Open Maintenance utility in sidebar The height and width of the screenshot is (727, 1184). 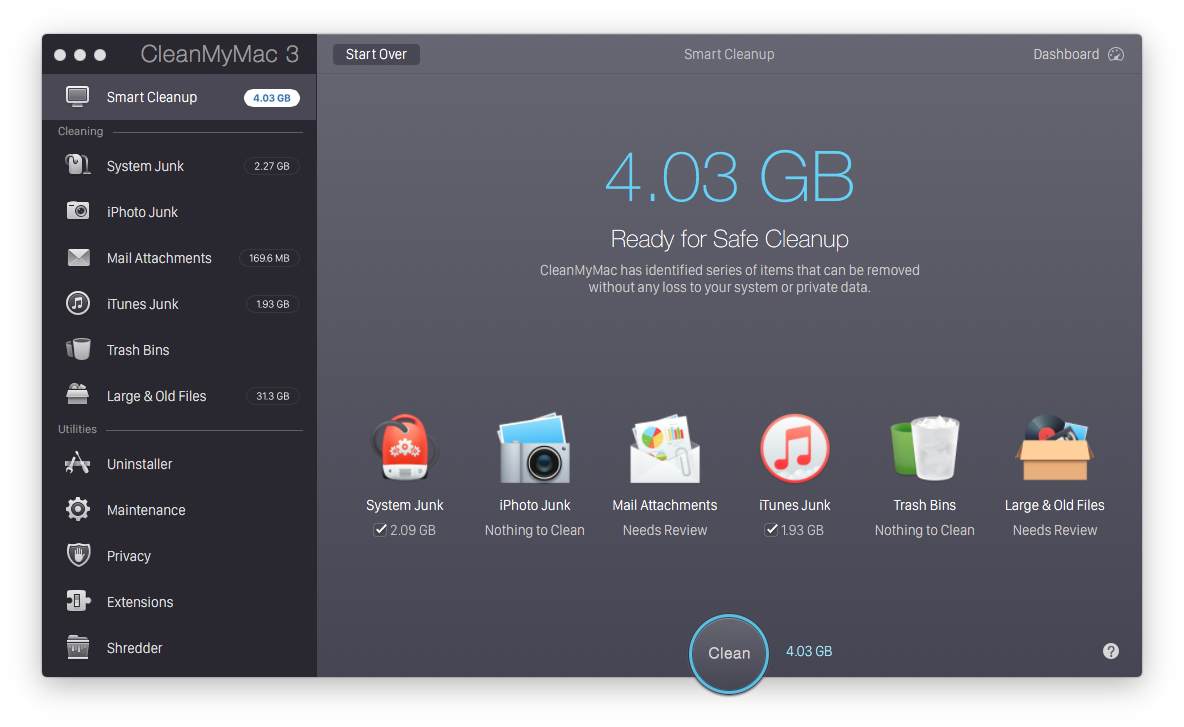[x=180, y=510]
